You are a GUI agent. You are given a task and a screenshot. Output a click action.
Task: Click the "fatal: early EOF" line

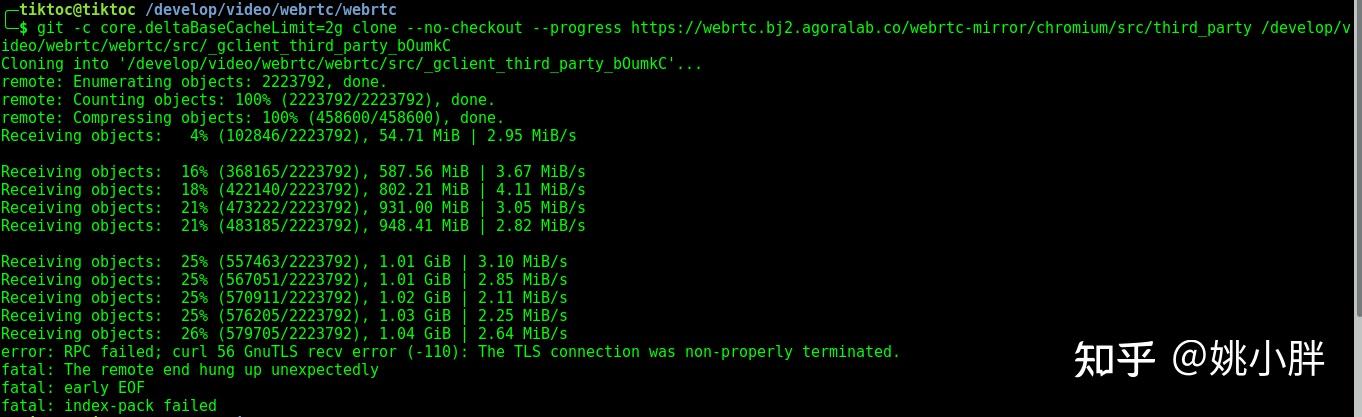coord(72,388)
